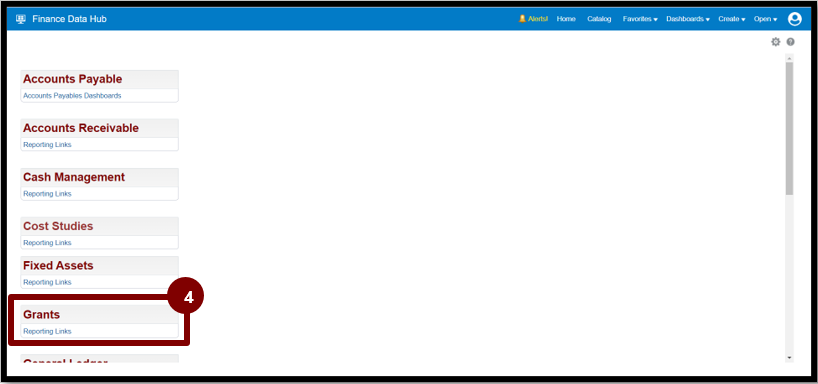Click the Finance Data Hub monitor icon

21,19
